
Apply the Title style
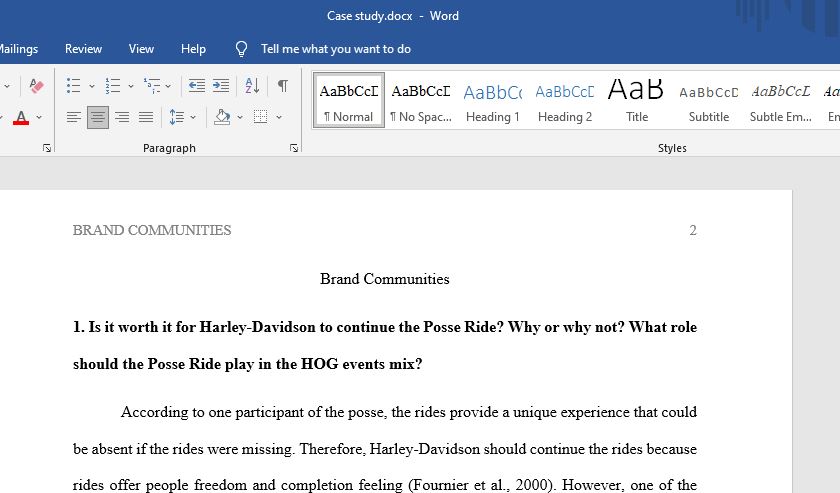(636, 101)
